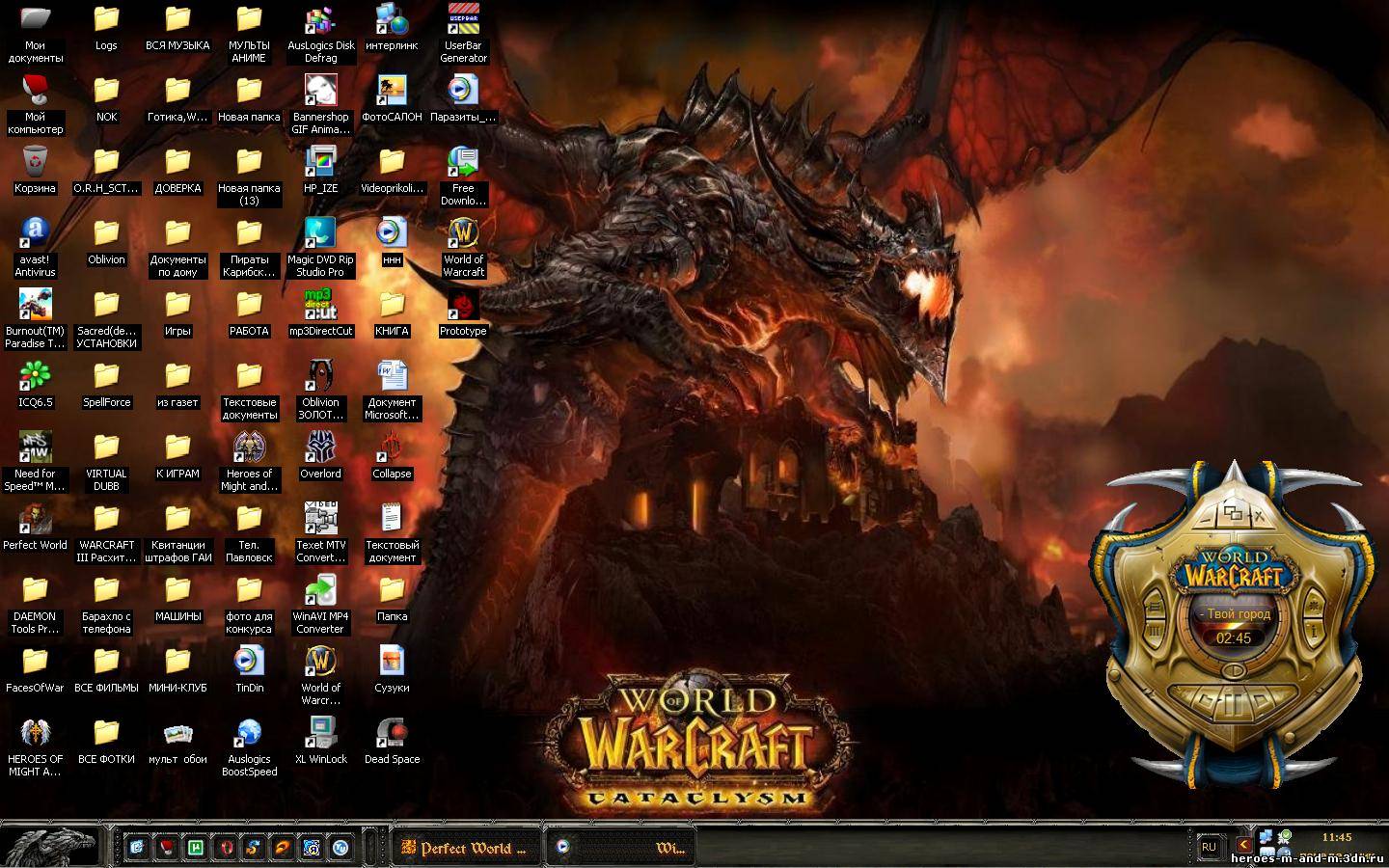The height and width of the screenshot is (868, 1389).
Task: Click the taskbar clock showing 11:45
Action: coord(1336,837)
